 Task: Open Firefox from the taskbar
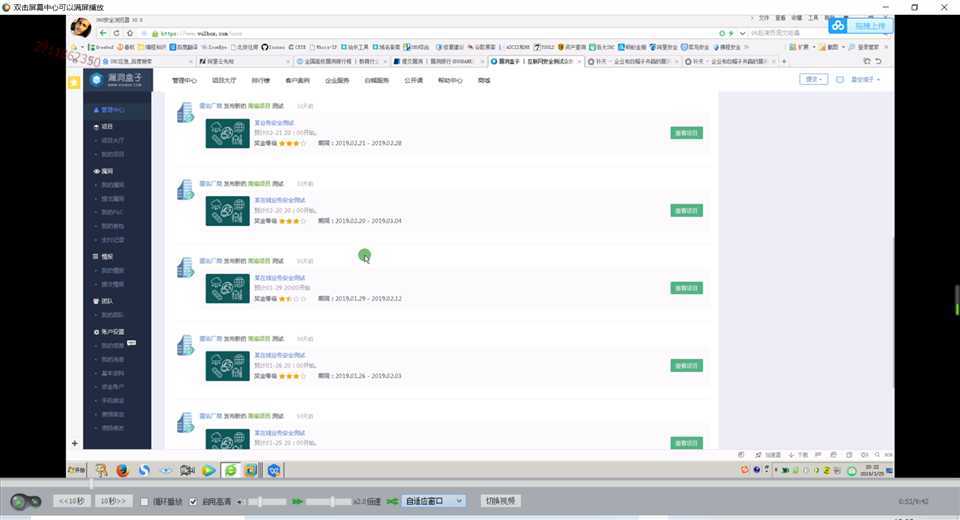click(122, 470)
